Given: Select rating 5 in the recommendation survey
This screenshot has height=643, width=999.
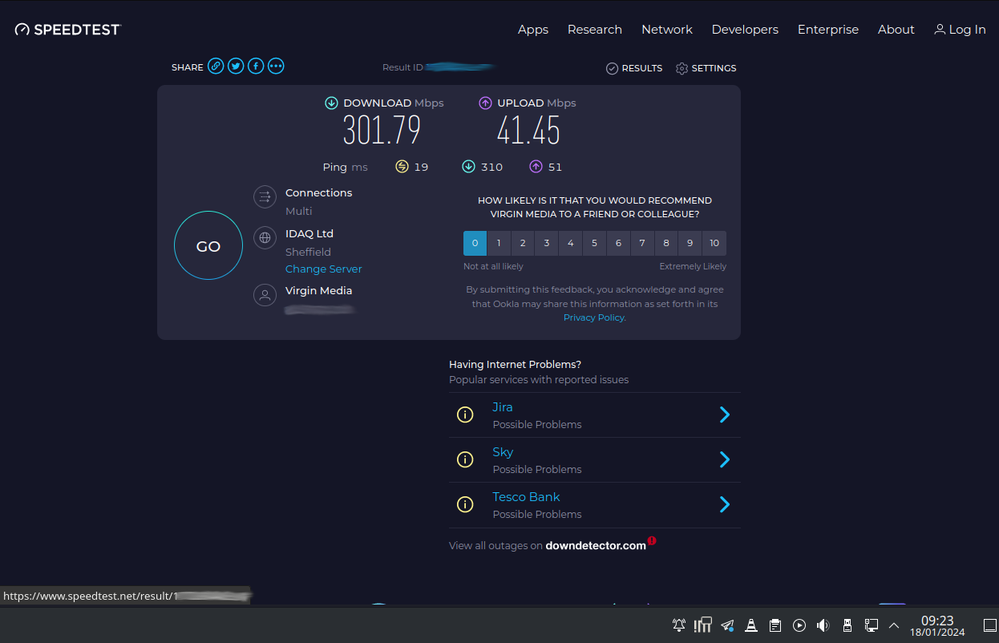Looking at the screenshot, I should (x=594, y=243).
